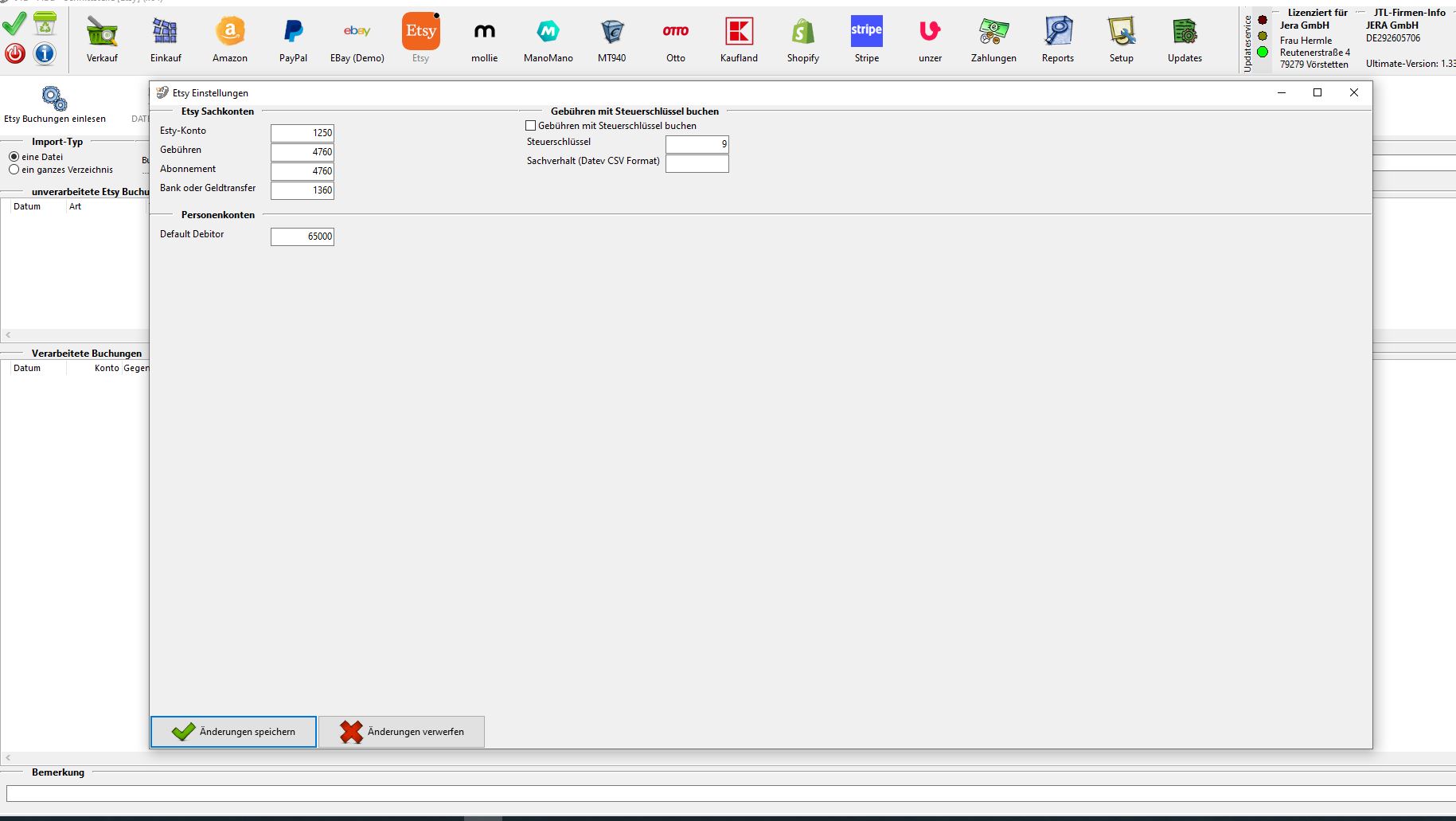The width and height of the screenshot is (1456, 821).
Task: Discard changes via Änderungen verwerfen
Action: coord(401,732)
